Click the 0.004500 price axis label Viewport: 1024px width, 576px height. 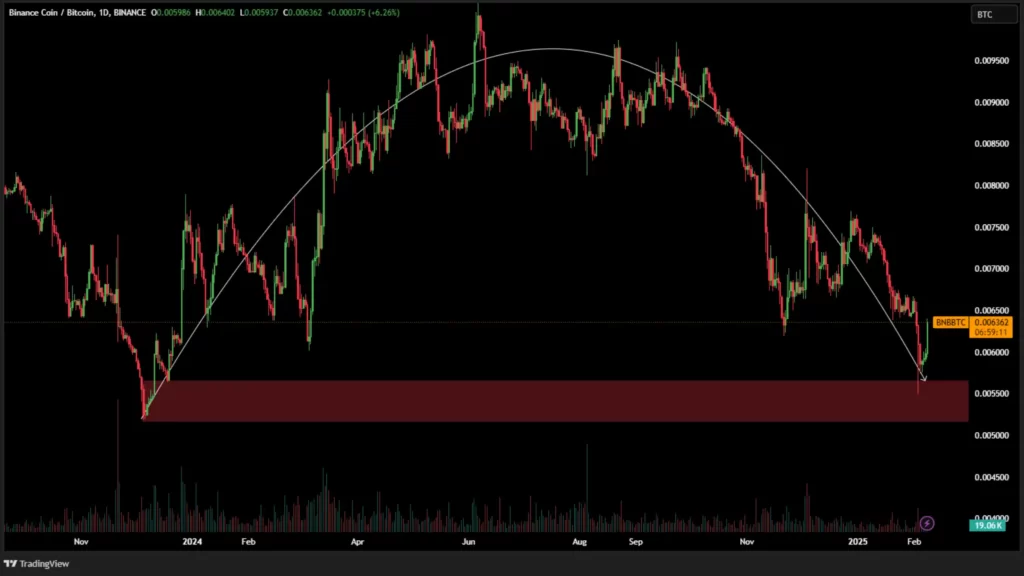(x=991, y=477)
